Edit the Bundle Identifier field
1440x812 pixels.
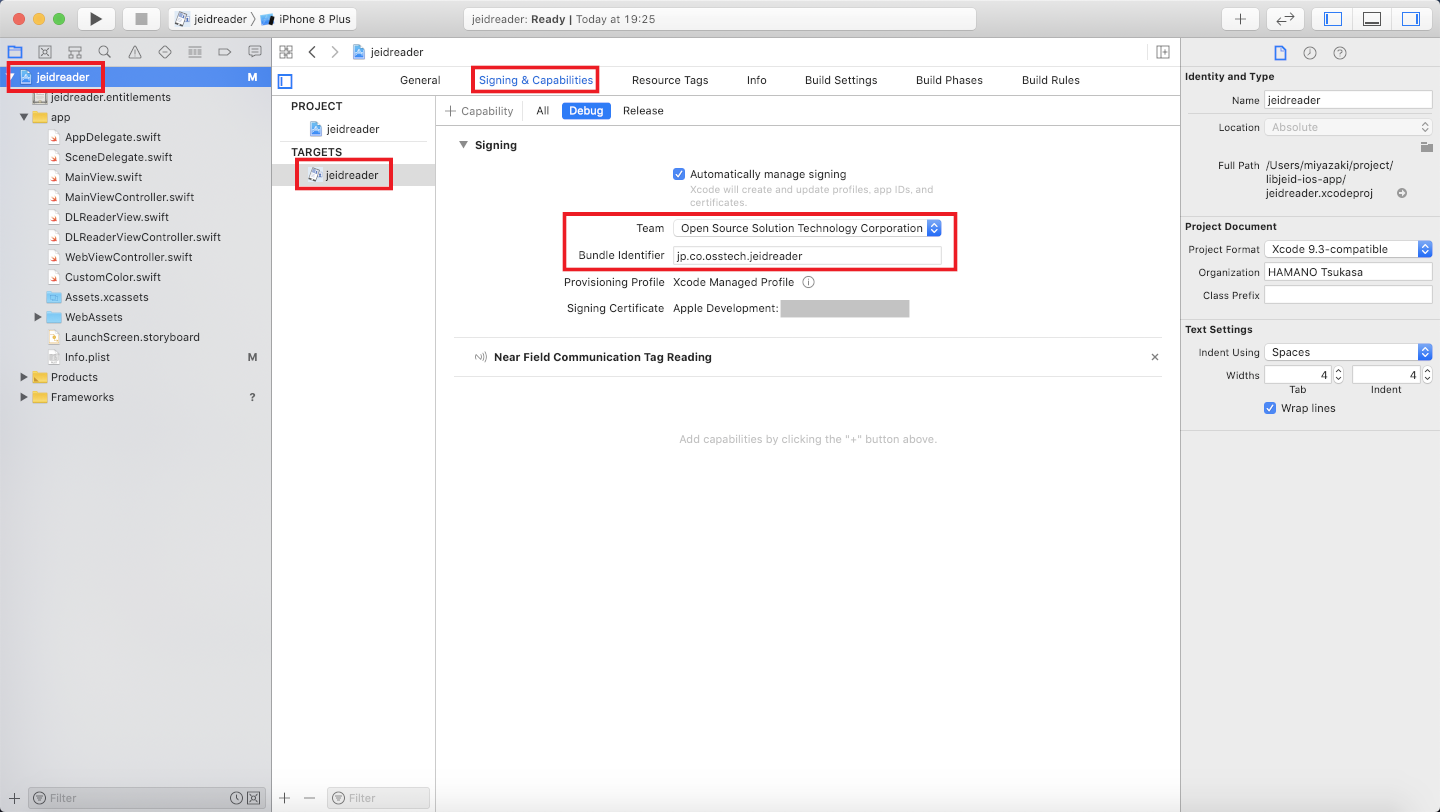point(807,256)
